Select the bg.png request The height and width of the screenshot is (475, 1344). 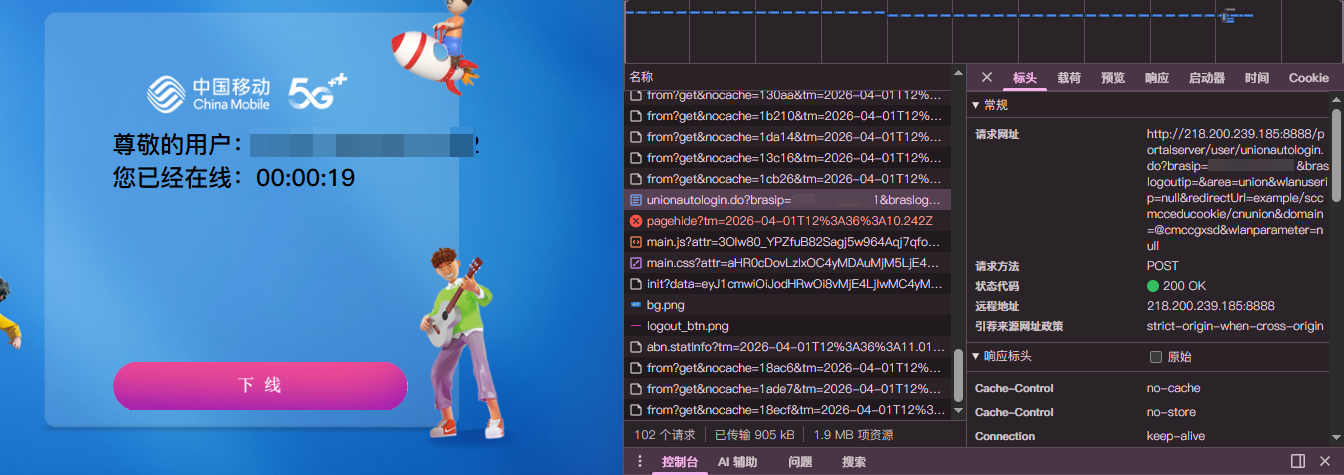tap(790, 305)
